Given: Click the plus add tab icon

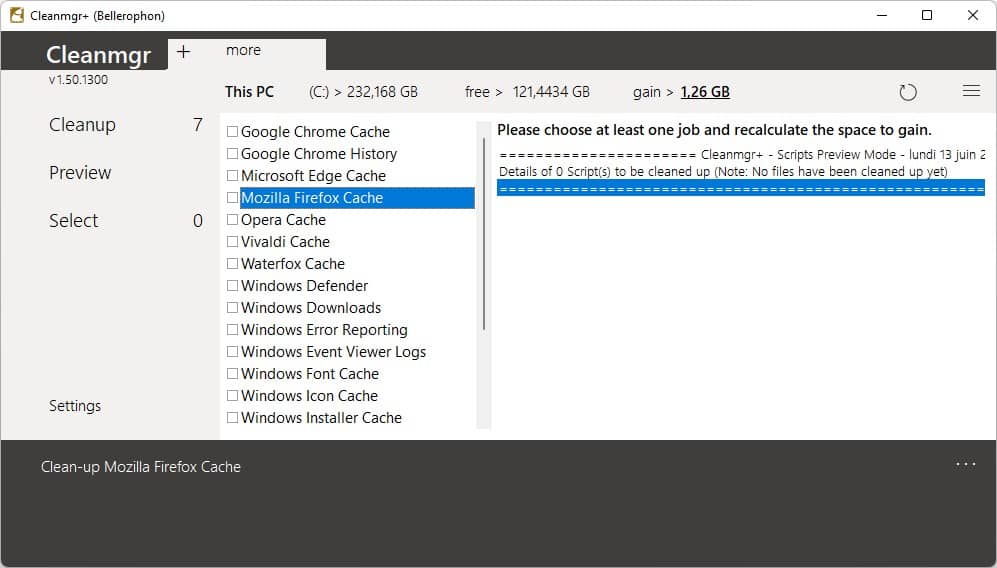Looking at the screenshot, I should 183,52.
